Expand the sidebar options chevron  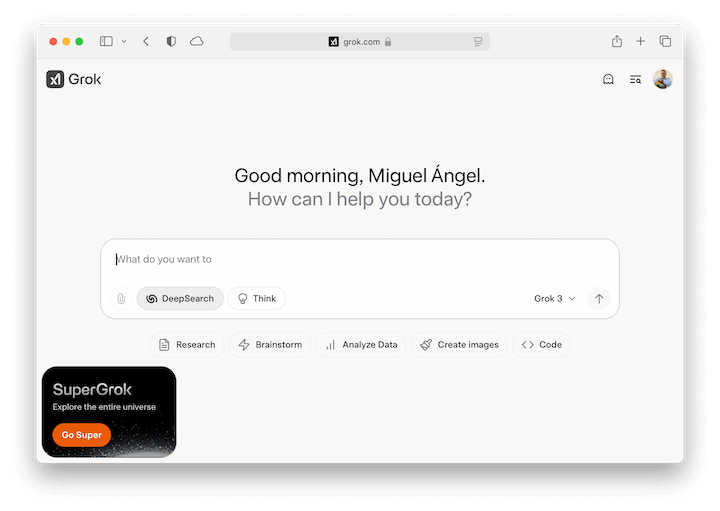[x=124, y=41]
